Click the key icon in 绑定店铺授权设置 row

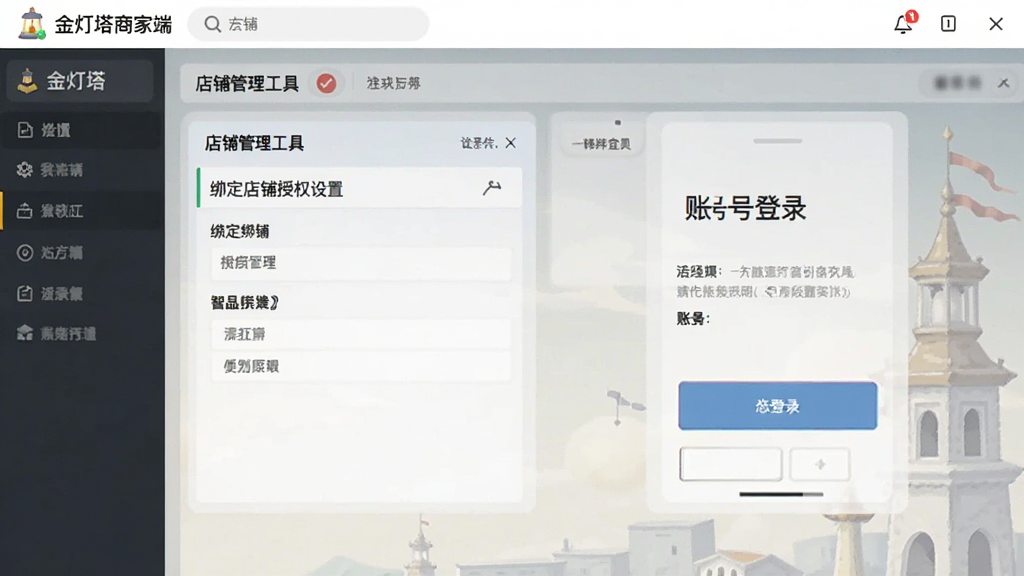point(492,188)
